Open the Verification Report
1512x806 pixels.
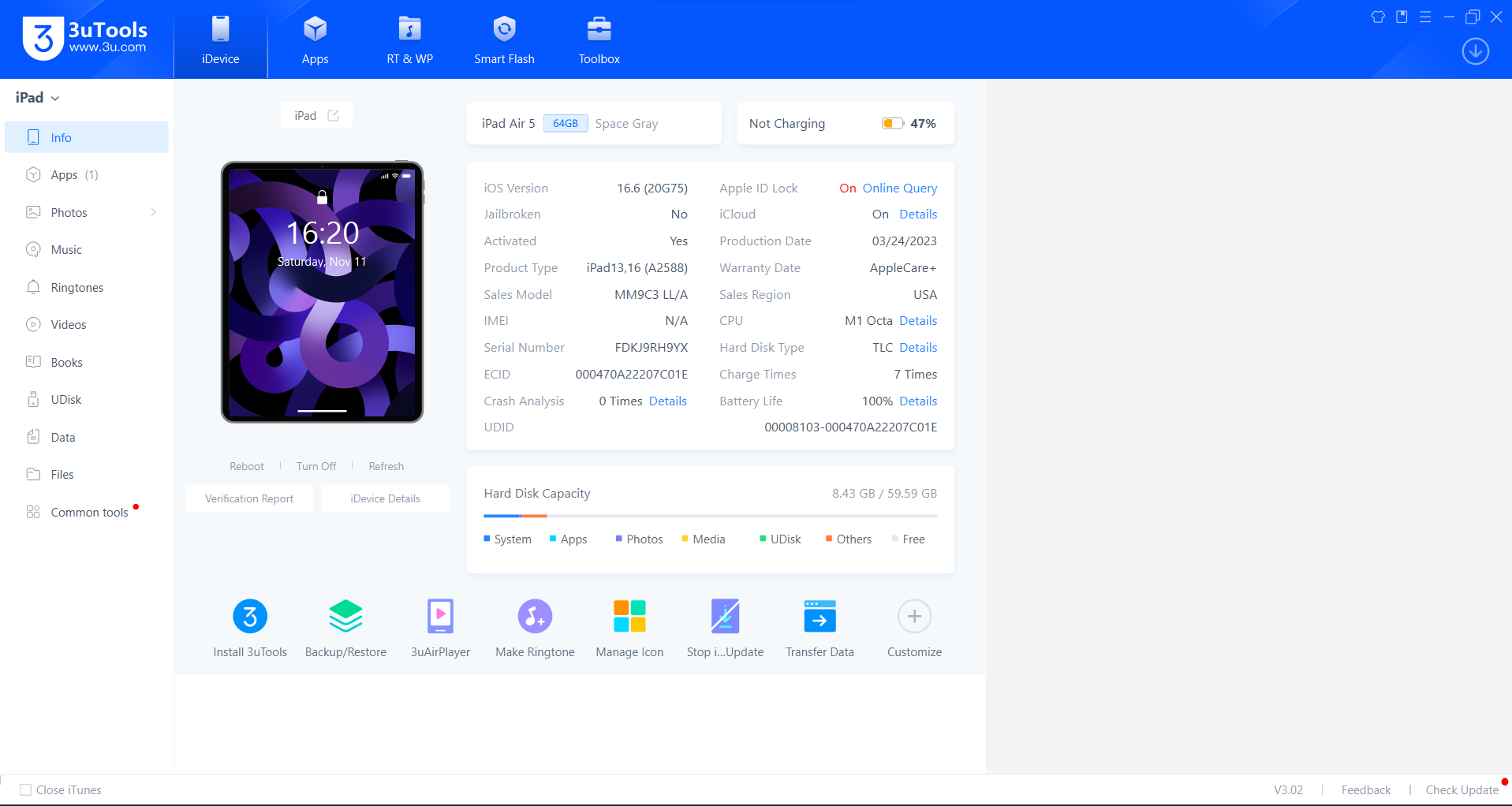249,498
